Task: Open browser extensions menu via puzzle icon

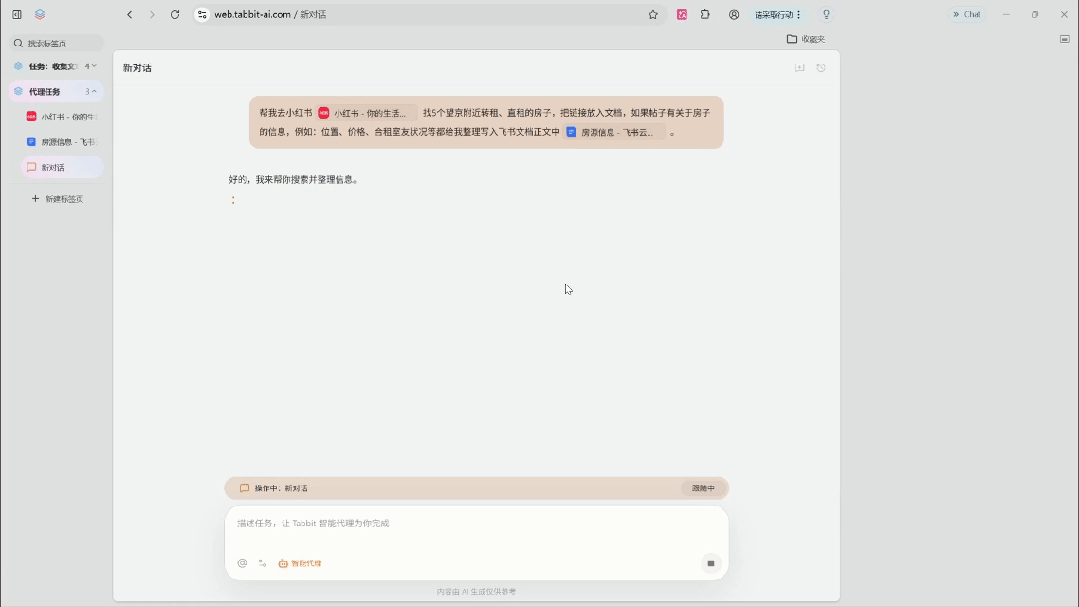Action: click(704, 14)
